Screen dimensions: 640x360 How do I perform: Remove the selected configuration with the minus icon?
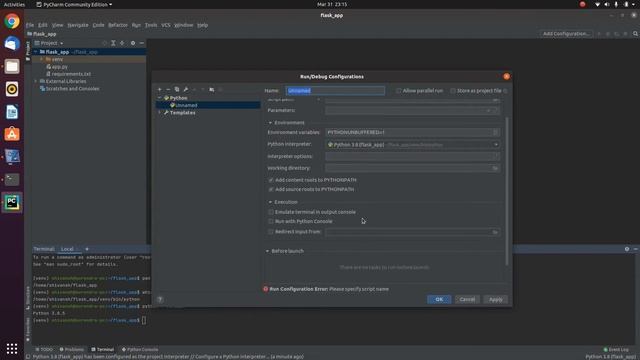(x=168, y=89)
